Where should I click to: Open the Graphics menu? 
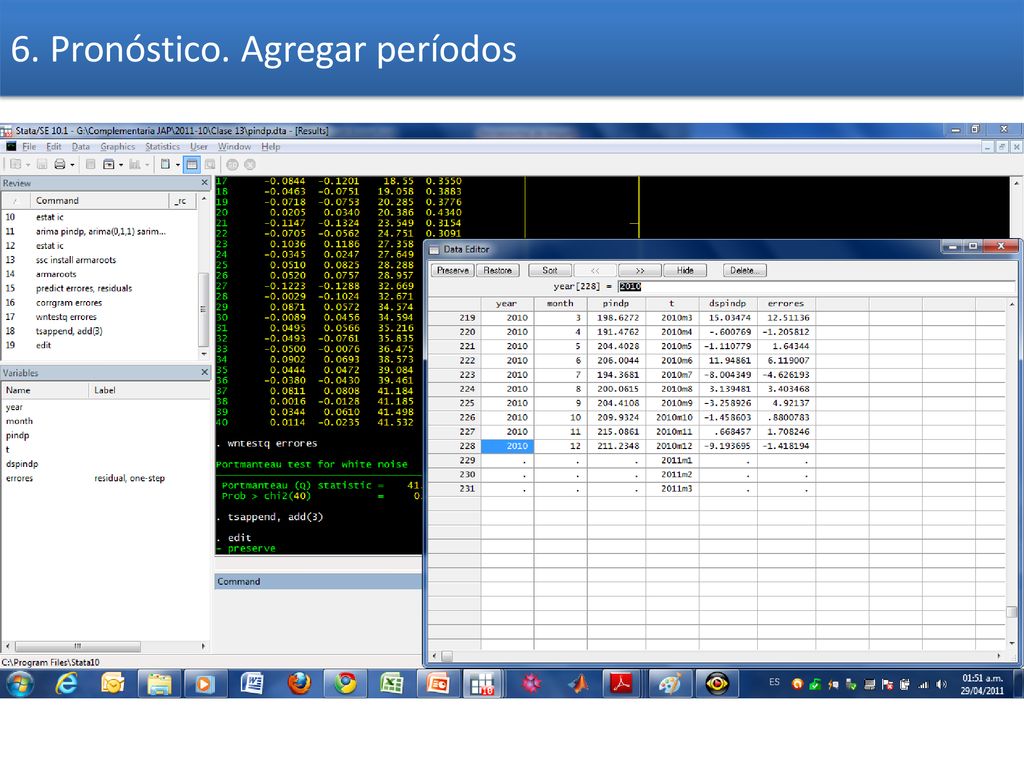(x=118, y=147)
